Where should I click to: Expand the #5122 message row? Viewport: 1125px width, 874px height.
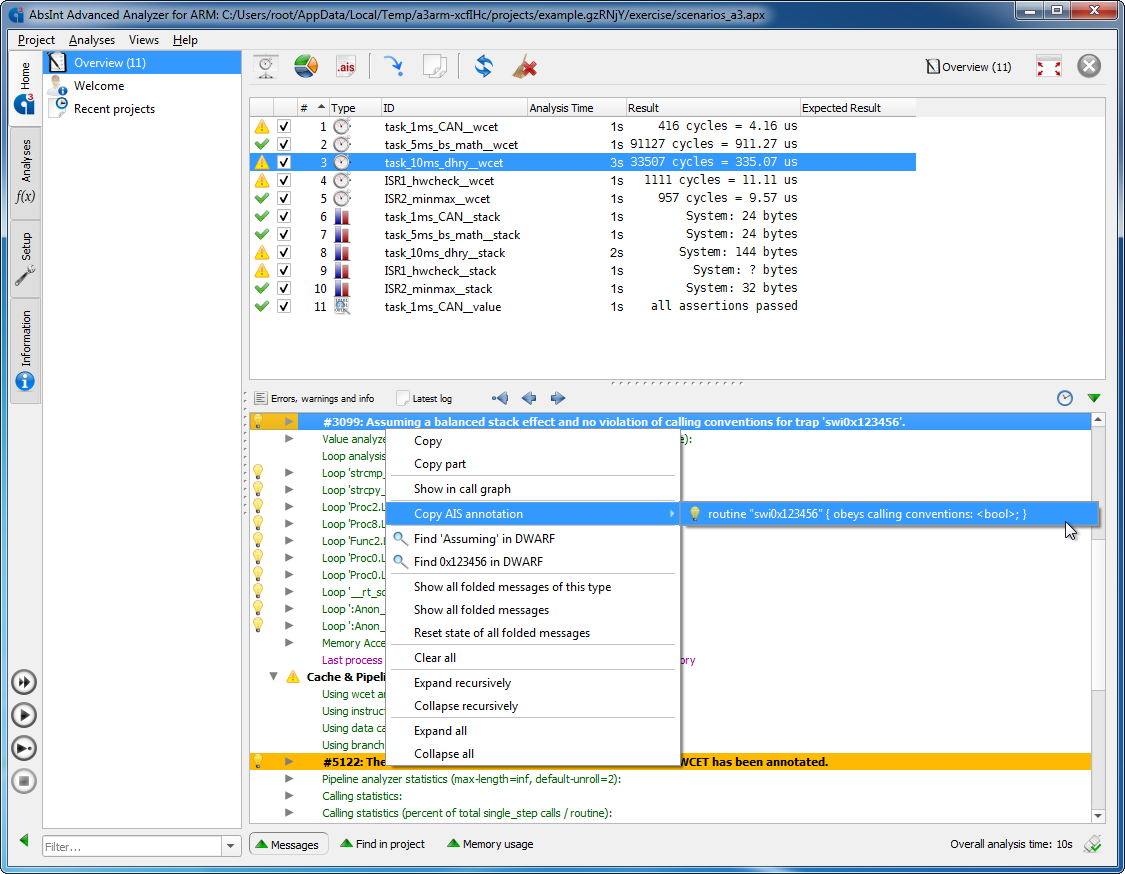coord(289,761)
